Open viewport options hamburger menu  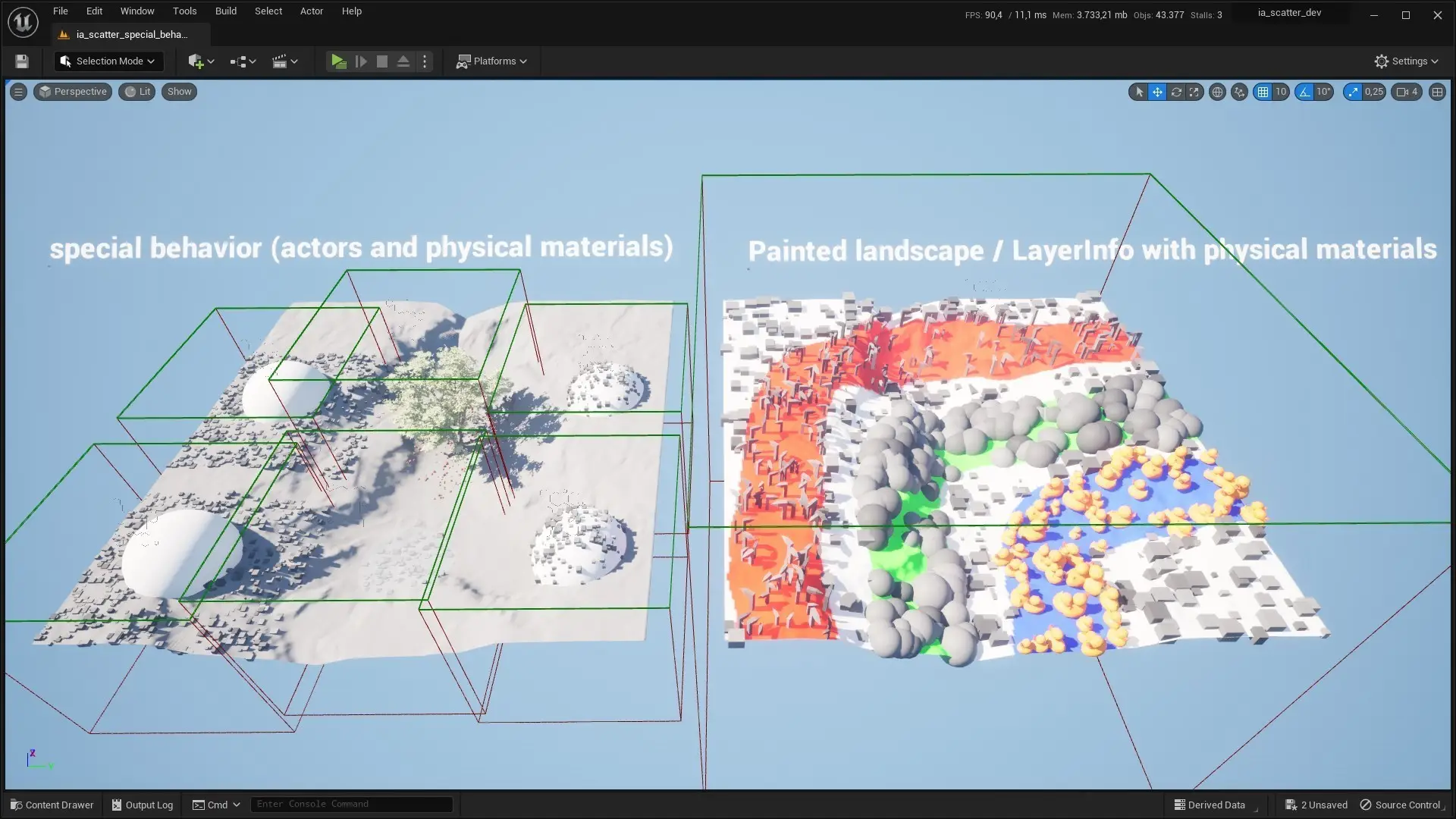pos(18,92)
